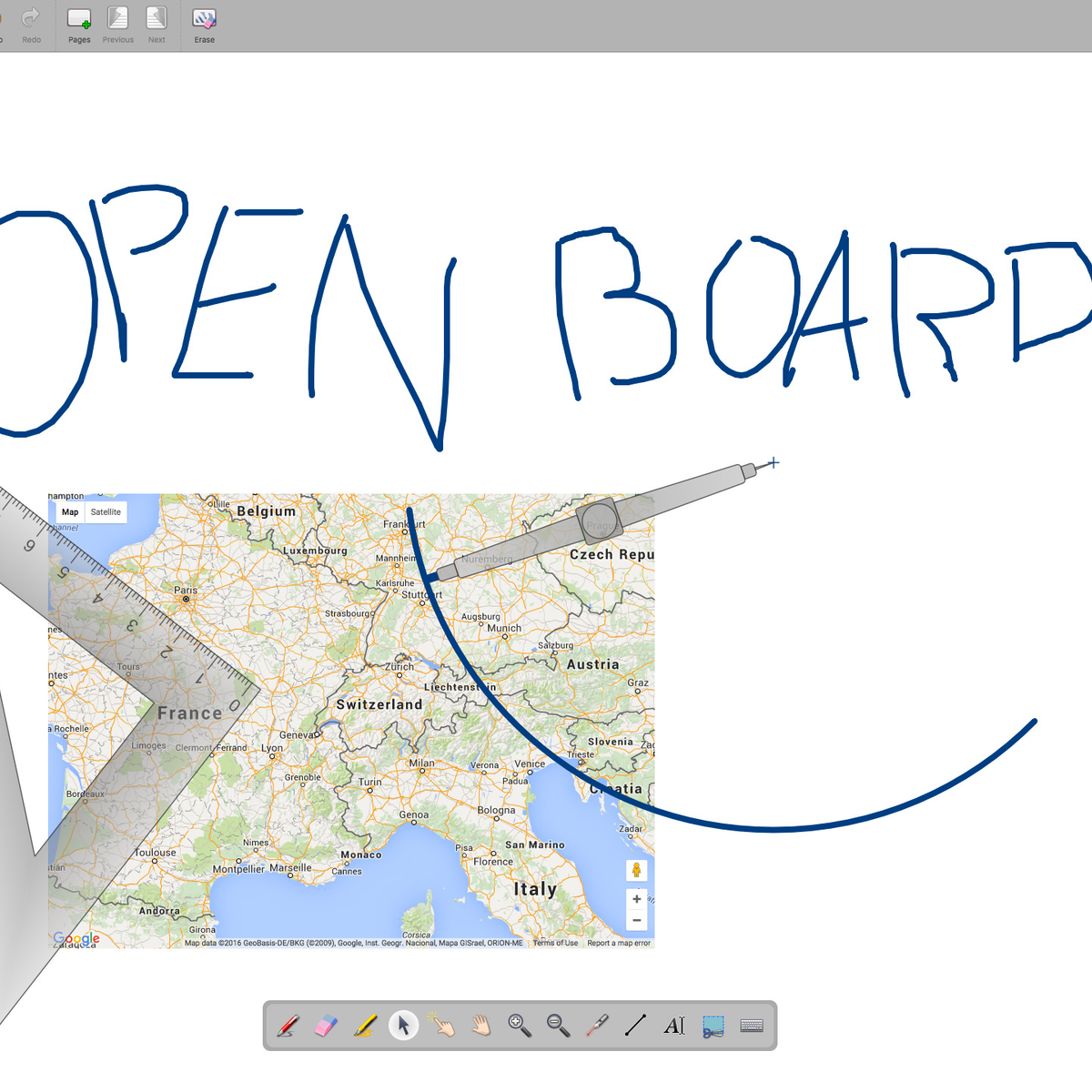1092x1092 pixels.
Task: Select the Capture region scissors tool
Action: 713,1026
